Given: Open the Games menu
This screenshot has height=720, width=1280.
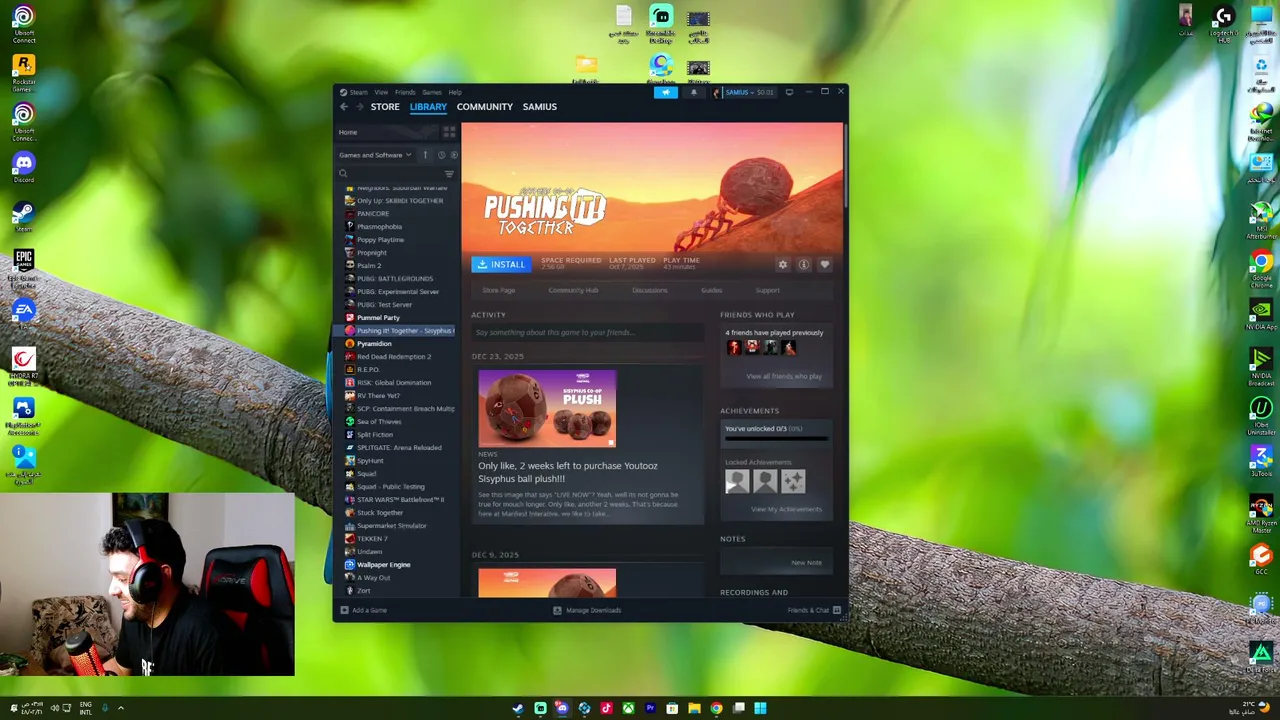Looking at the screenshot, I should click(x=432, y=92).
